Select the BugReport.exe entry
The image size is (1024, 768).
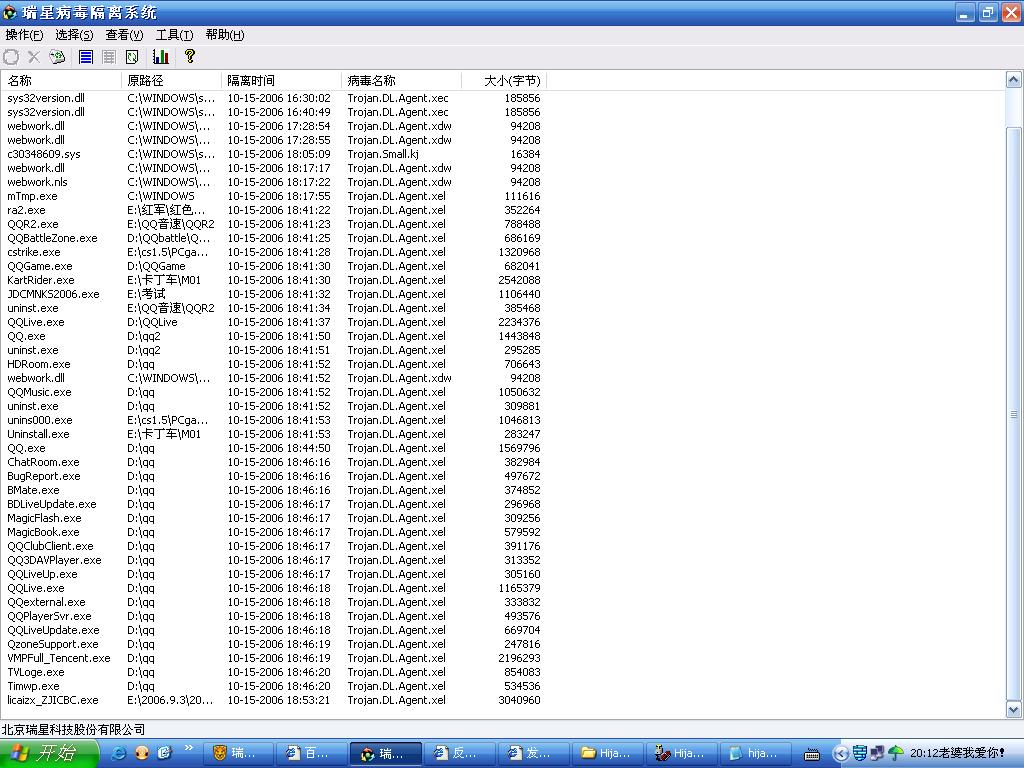[274, 476]
